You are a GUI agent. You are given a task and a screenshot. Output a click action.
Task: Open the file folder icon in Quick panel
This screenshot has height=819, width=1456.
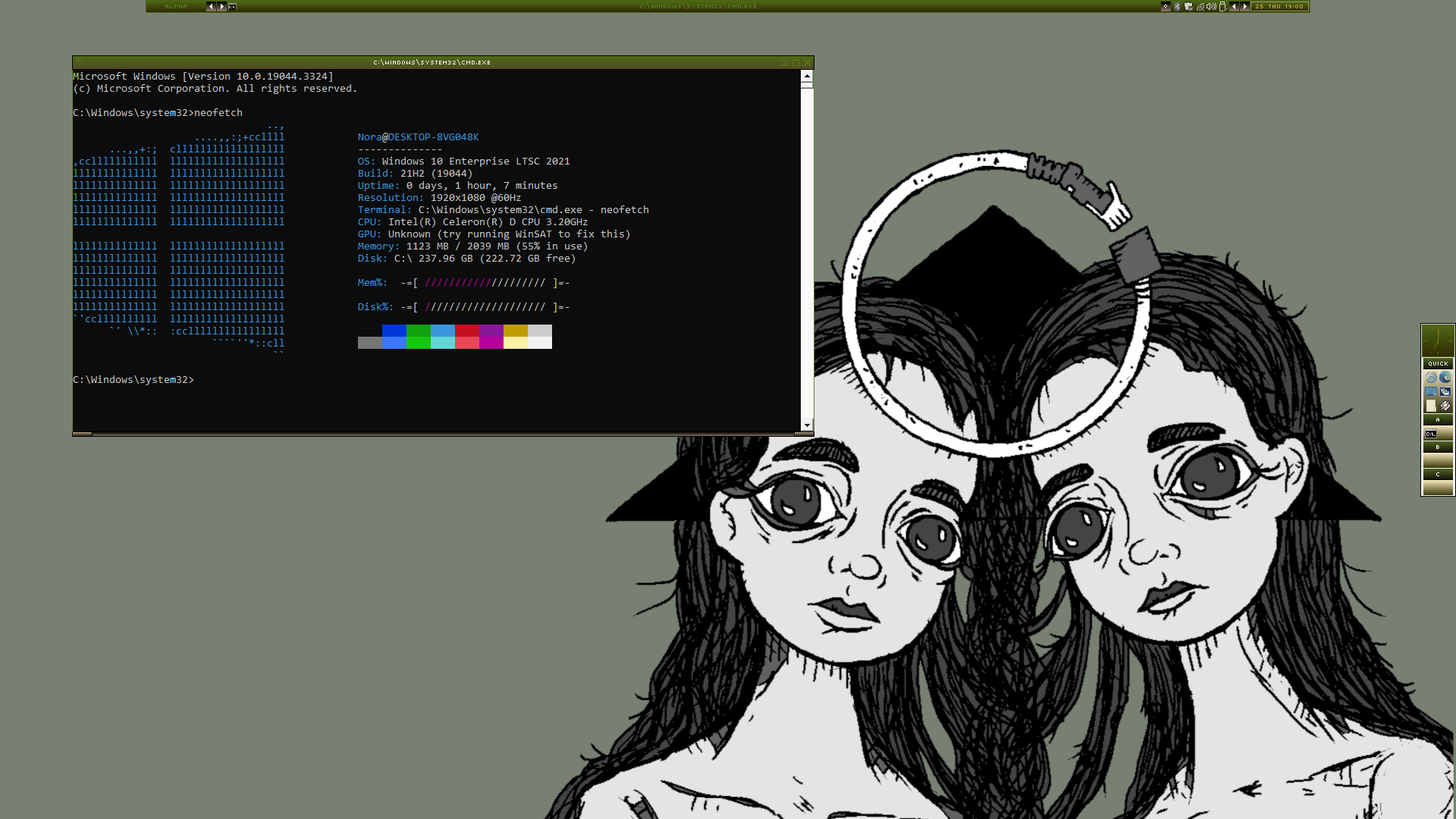(1431, 406)
